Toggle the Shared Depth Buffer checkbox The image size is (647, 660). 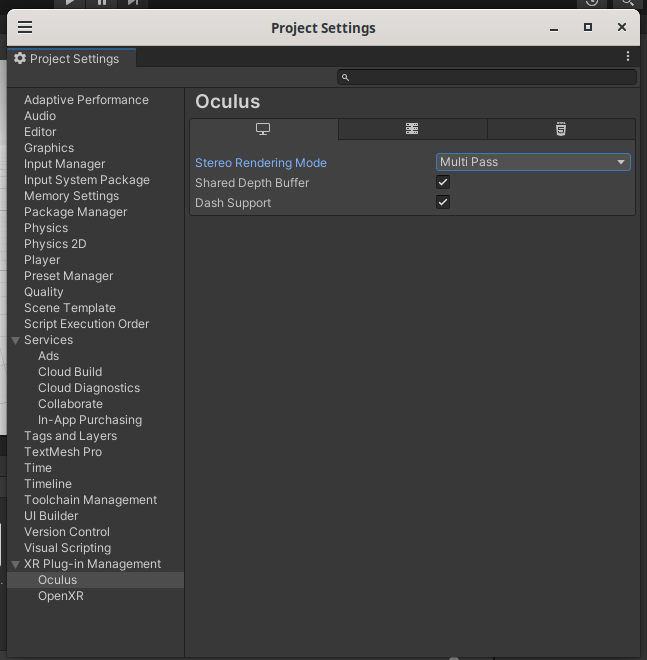click(443, 182)
